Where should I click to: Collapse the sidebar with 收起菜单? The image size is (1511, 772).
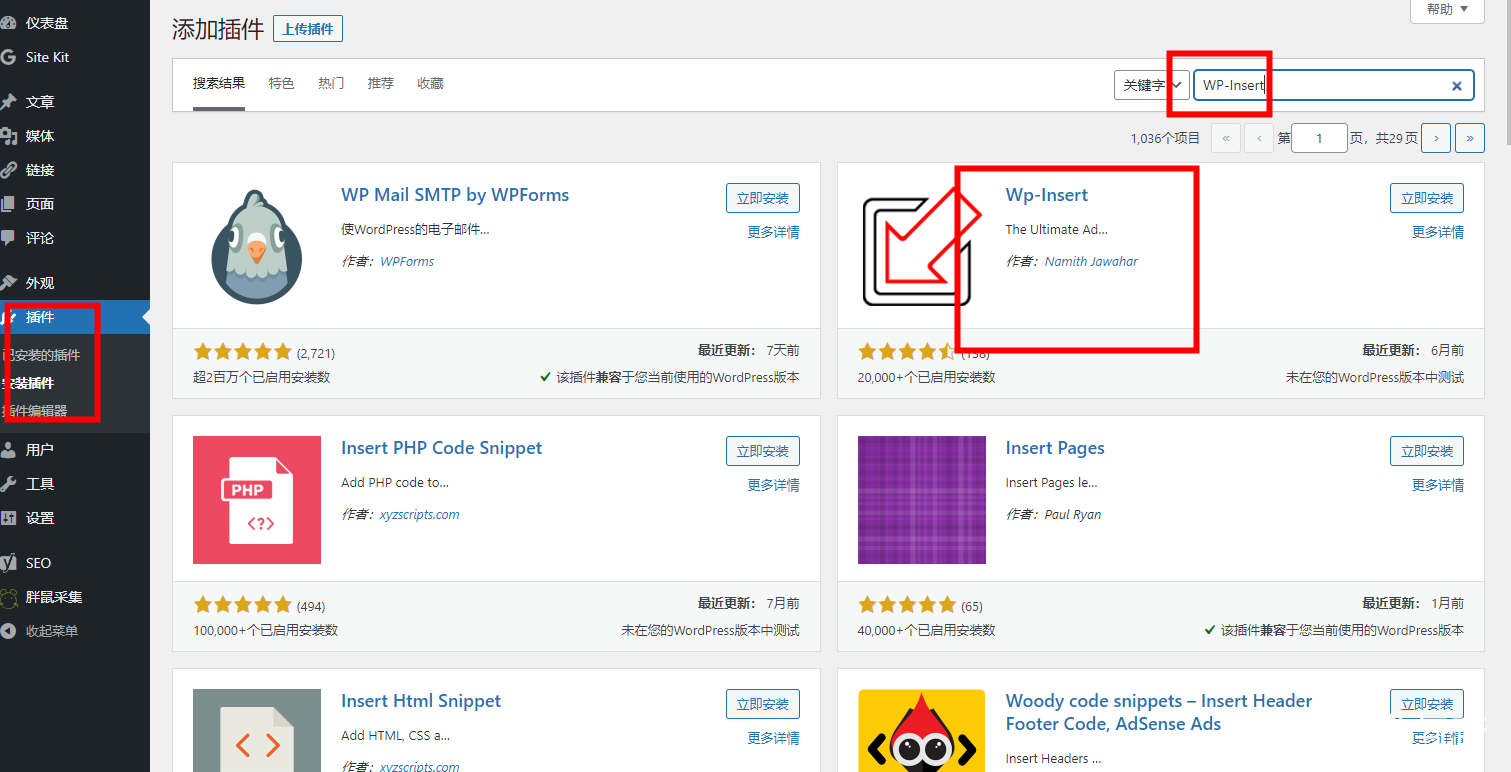pyautogui.click(x=74, y=631)
